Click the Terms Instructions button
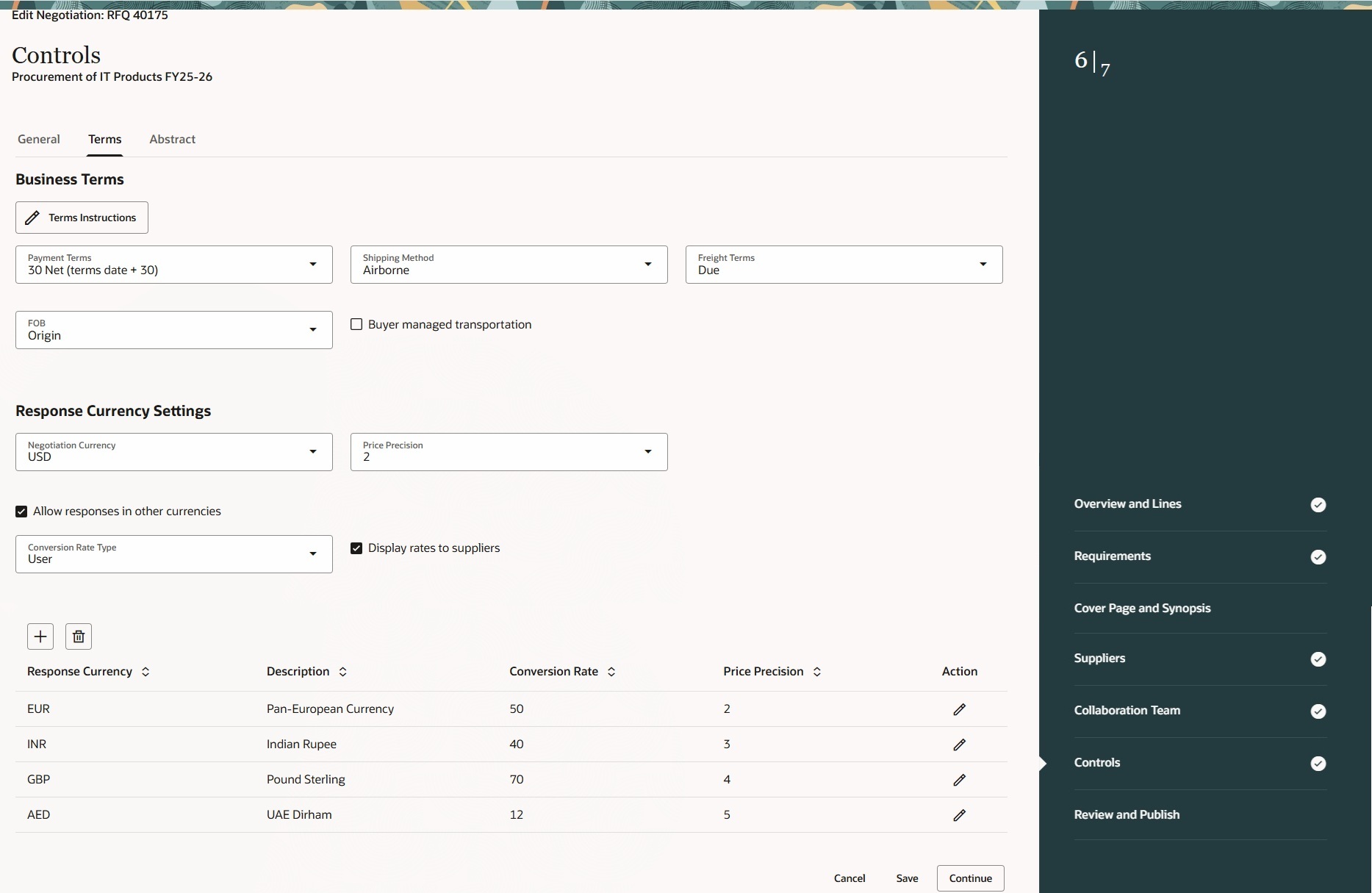Image resolution: width=1372 pixels, height=893 pixels. coord(82,218)
